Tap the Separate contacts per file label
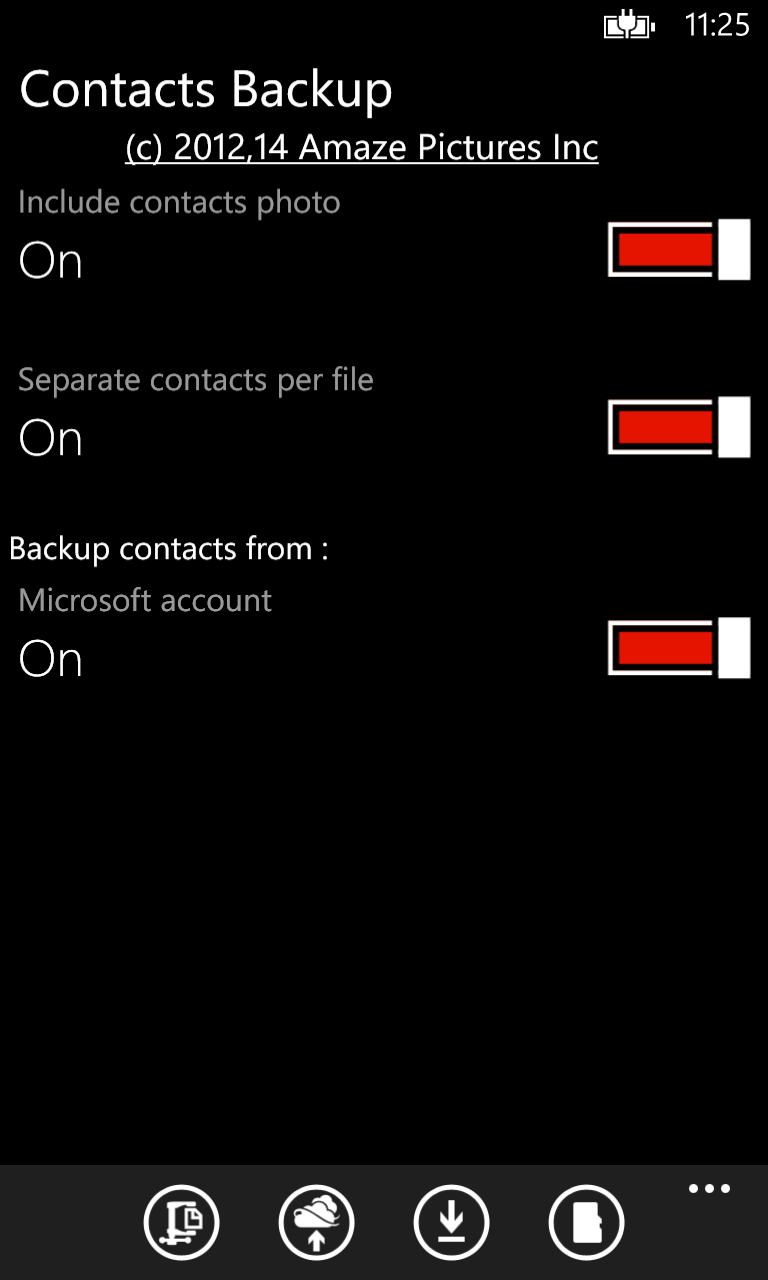This screenshot has height=1280, width=768. coord(196,381)
